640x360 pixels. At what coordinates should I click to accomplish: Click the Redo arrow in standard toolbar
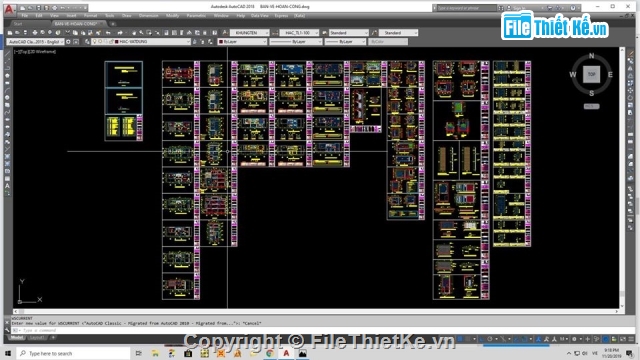(x=120, y=33)
